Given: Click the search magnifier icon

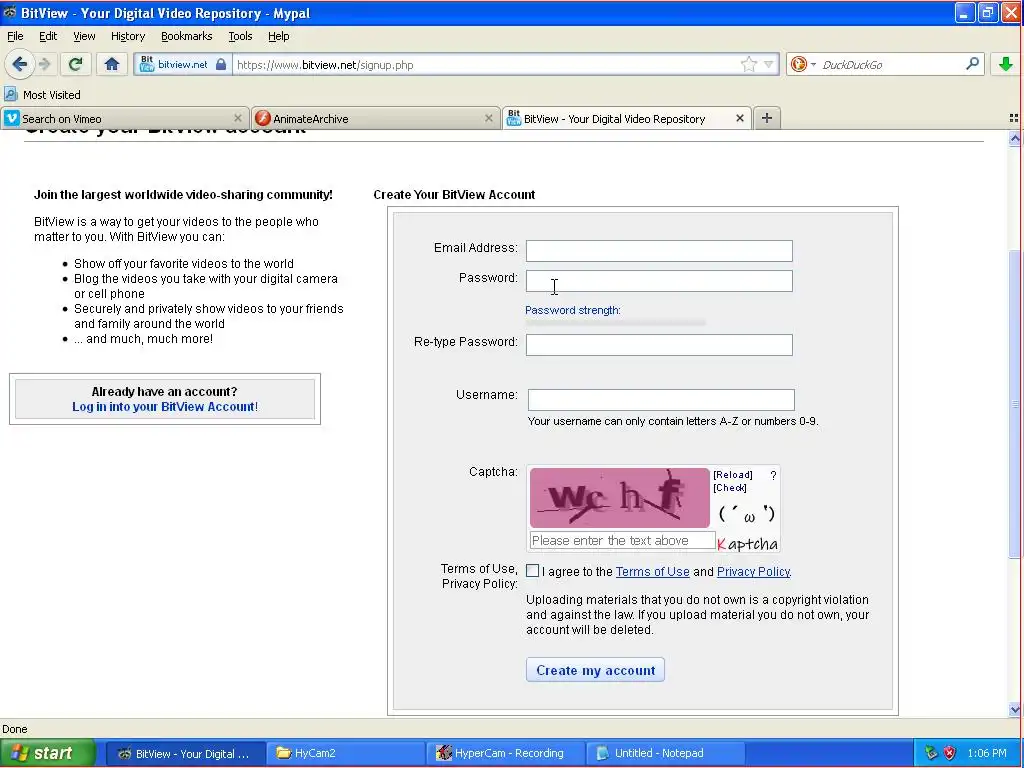Looking at the screenshot, I should click(972, 64).
